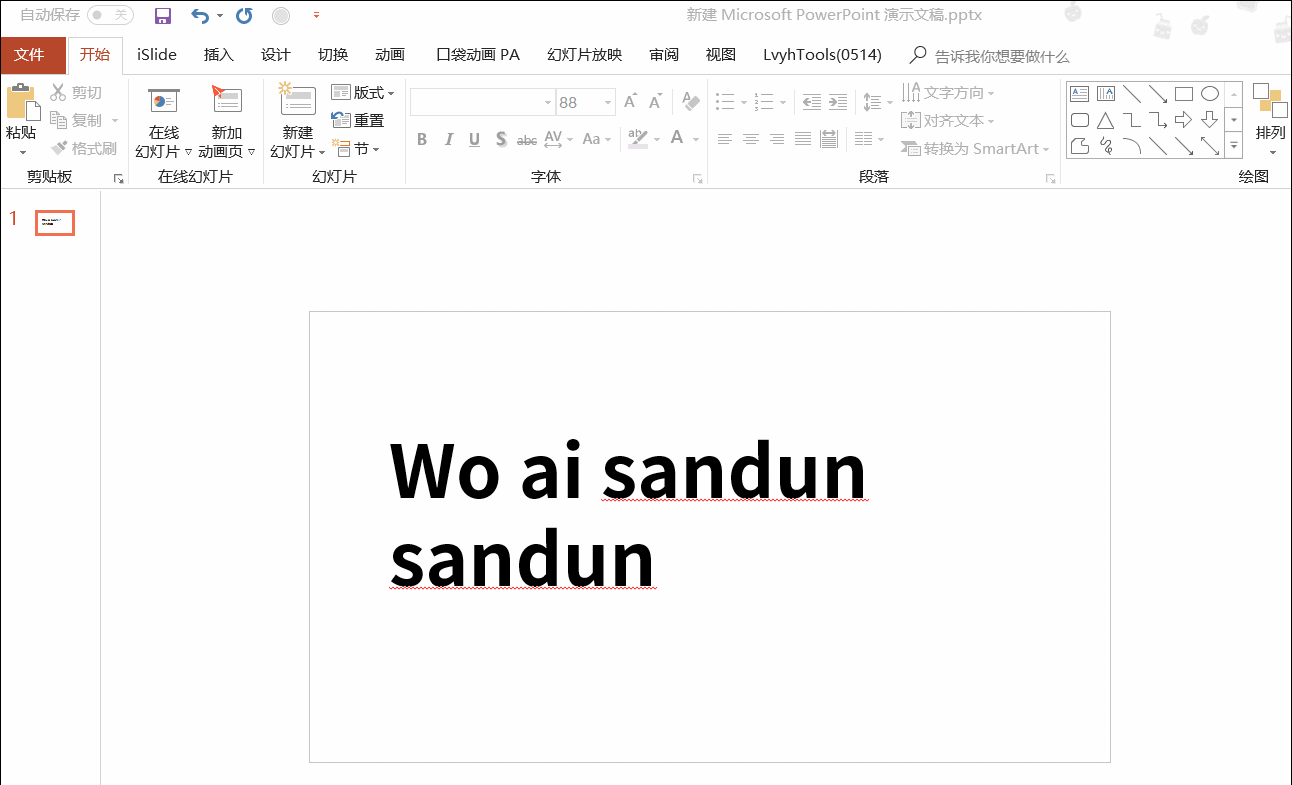Click the Reset (重置) slide button
Viewport: 1292px width, 785px height.
coord(358,121)
